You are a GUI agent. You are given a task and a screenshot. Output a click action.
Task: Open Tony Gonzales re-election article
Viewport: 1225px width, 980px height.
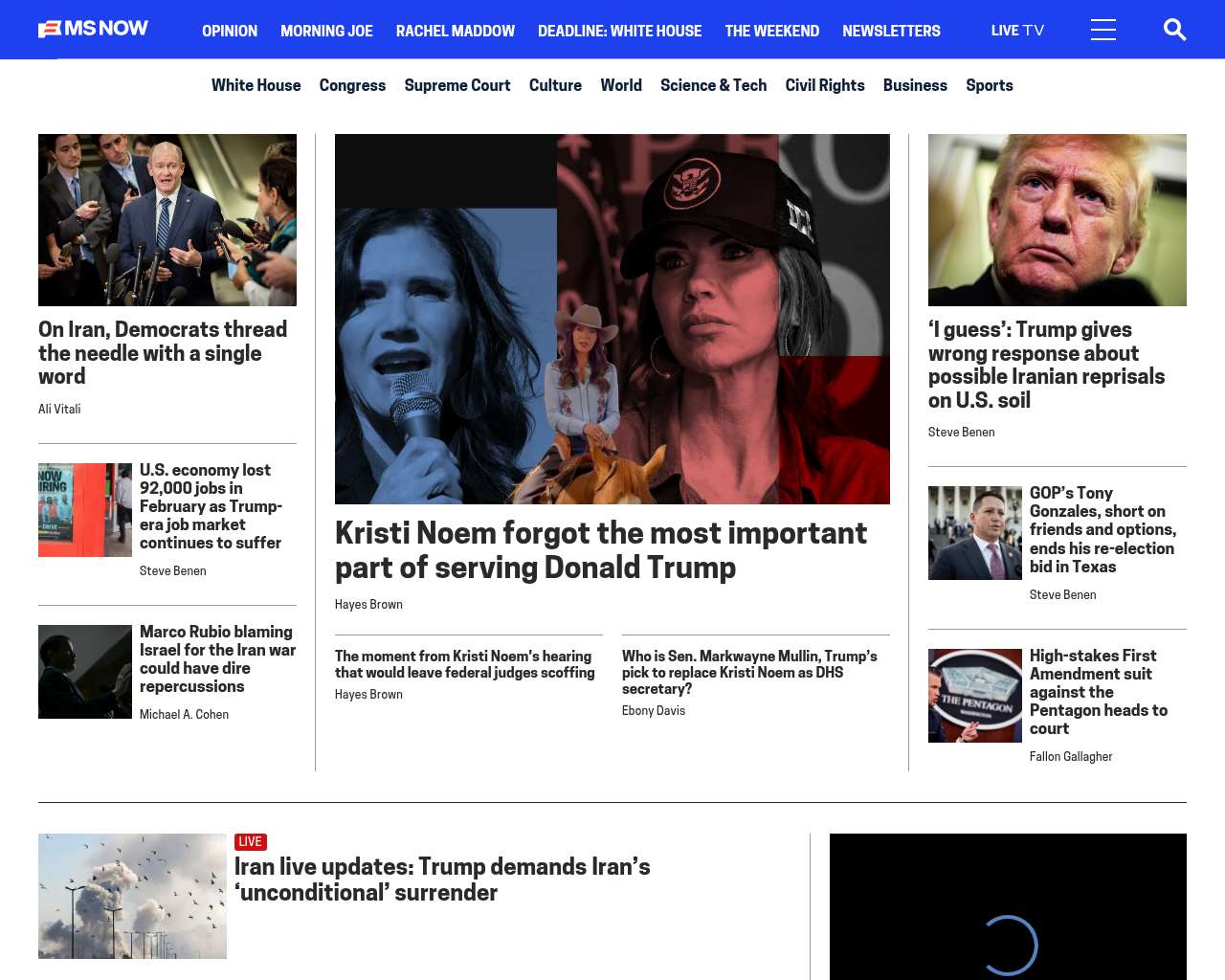[1102, 529]
